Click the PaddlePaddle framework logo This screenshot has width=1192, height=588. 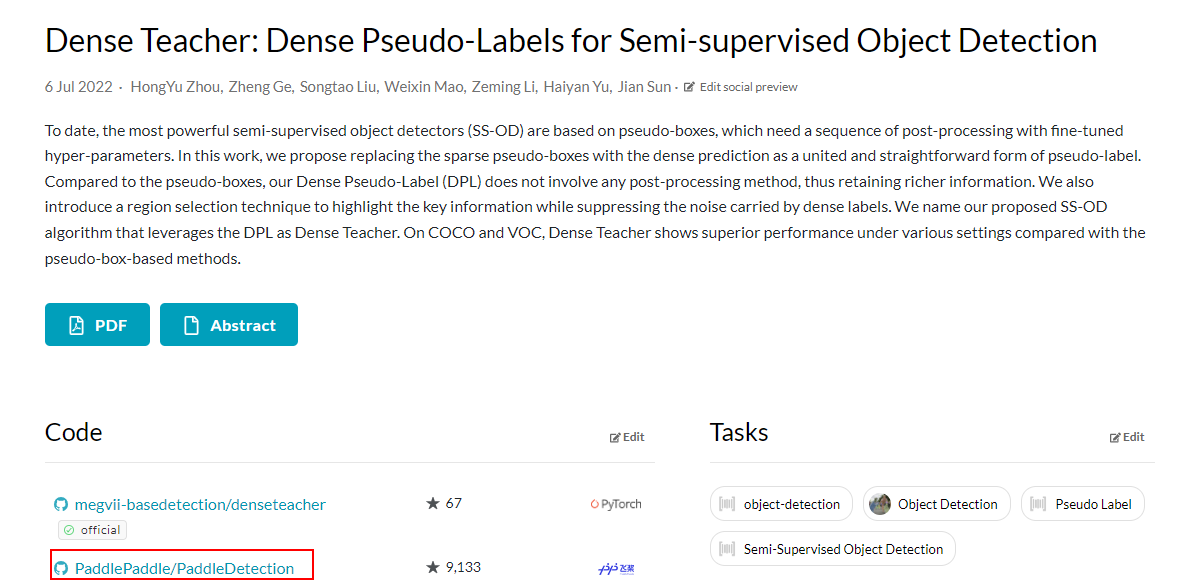[x=616, y=568]
